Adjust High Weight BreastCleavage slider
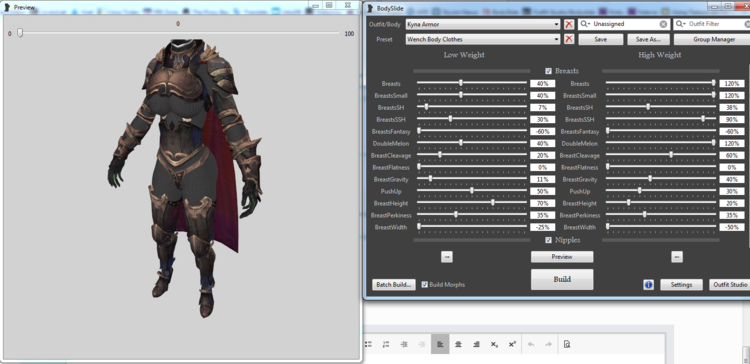Screen dimensions: 750x364 coord(671,154)
